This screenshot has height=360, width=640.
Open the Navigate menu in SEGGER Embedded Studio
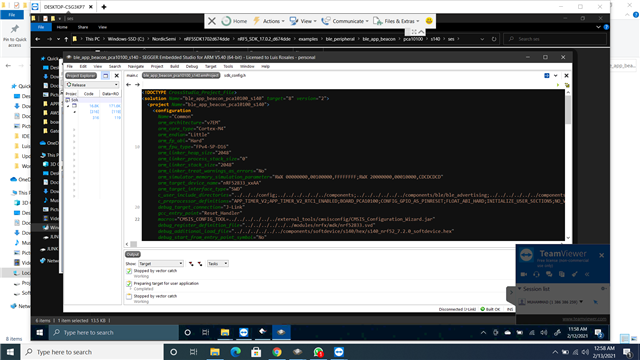pos(136,66)
